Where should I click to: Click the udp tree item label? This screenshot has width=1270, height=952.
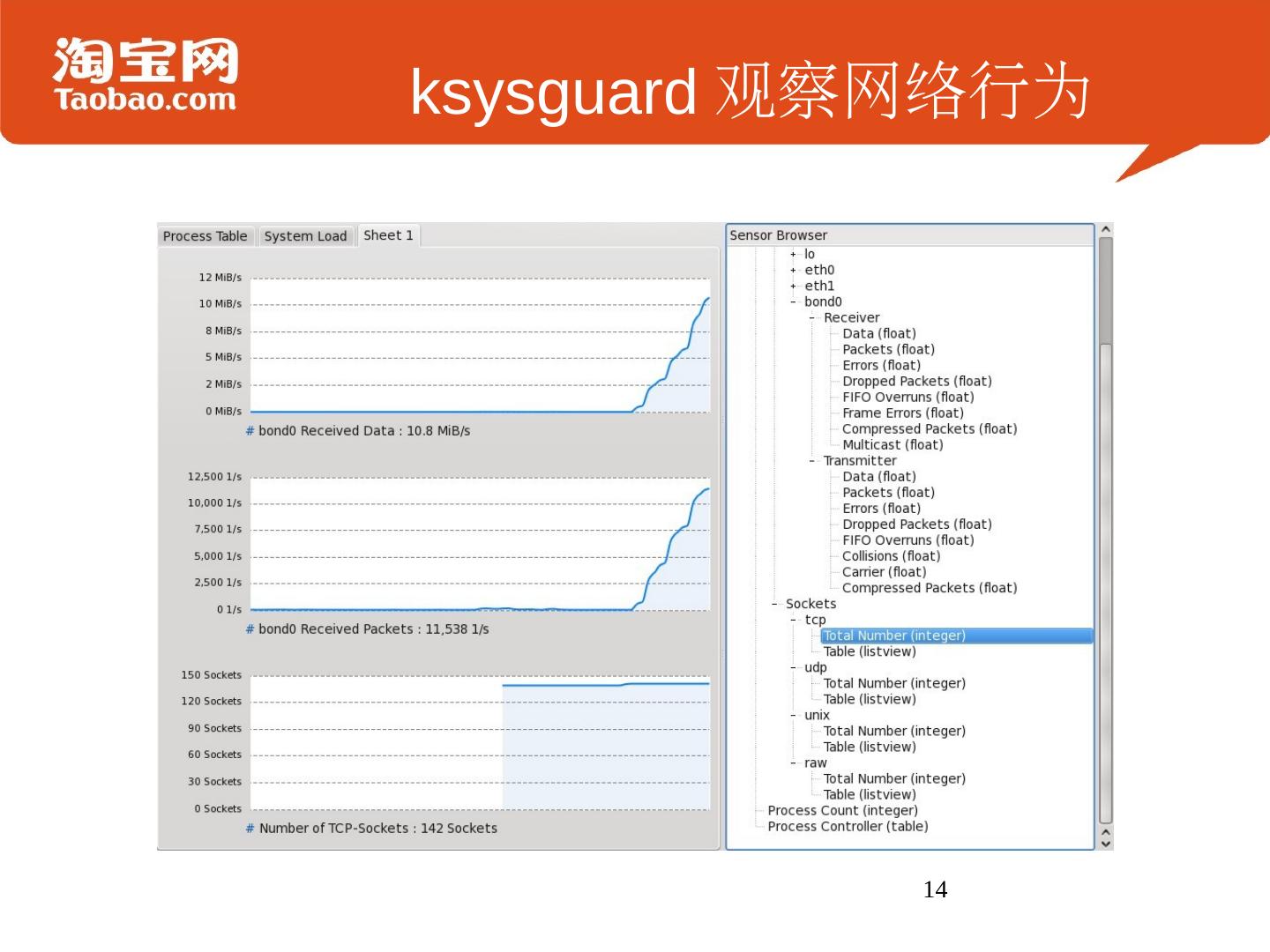coord(816,667)
